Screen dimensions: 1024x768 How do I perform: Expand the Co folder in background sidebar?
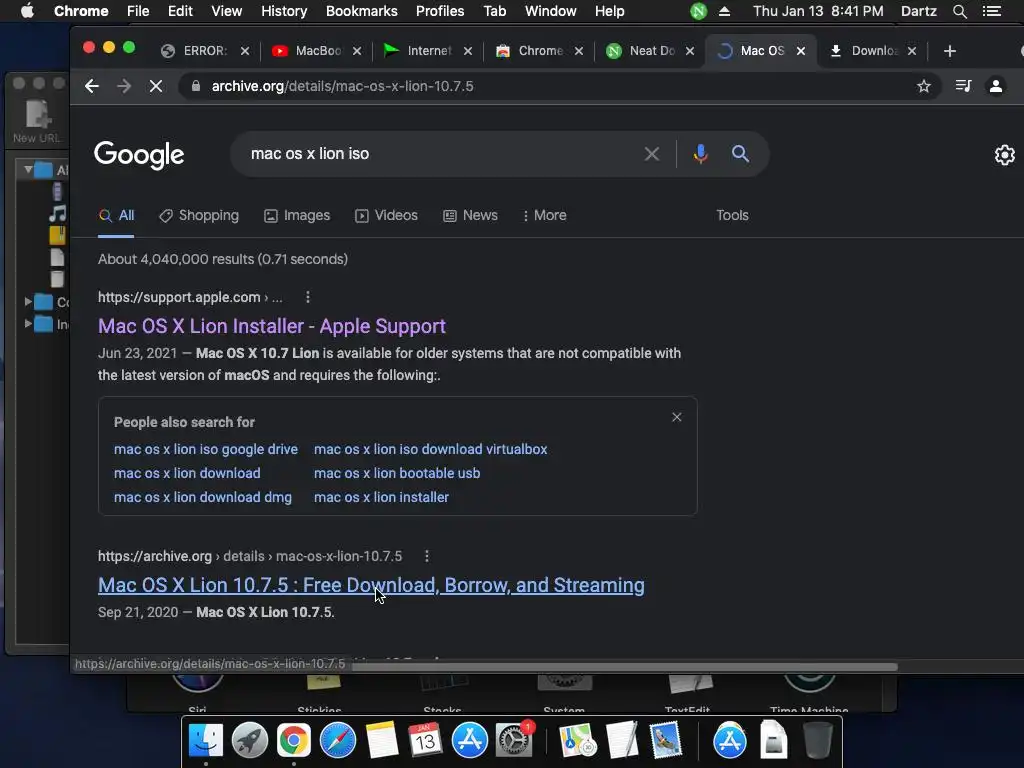point(28,302)
